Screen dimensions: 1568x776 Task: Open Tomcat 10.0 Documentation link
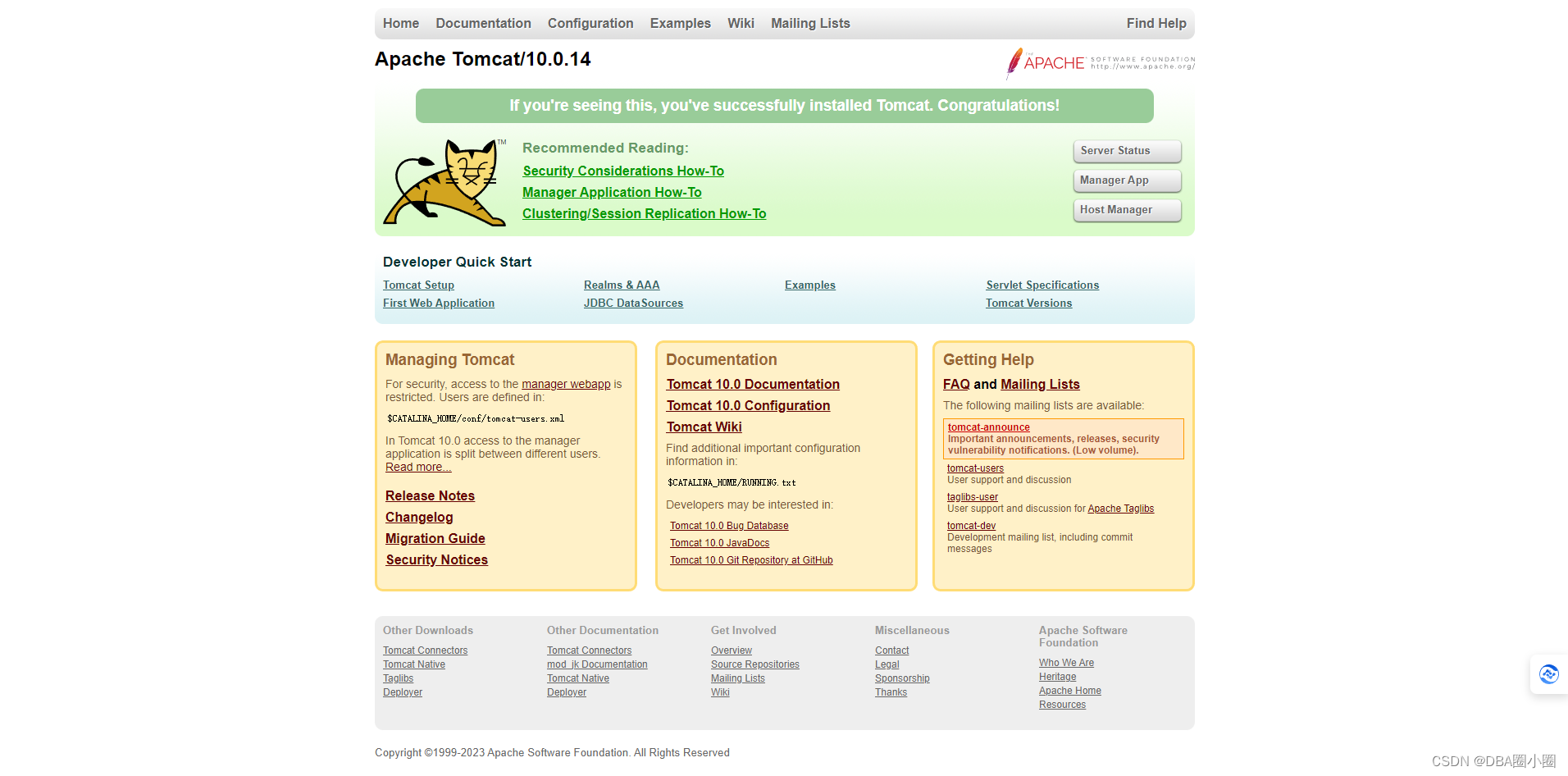[x=753, y=384]
